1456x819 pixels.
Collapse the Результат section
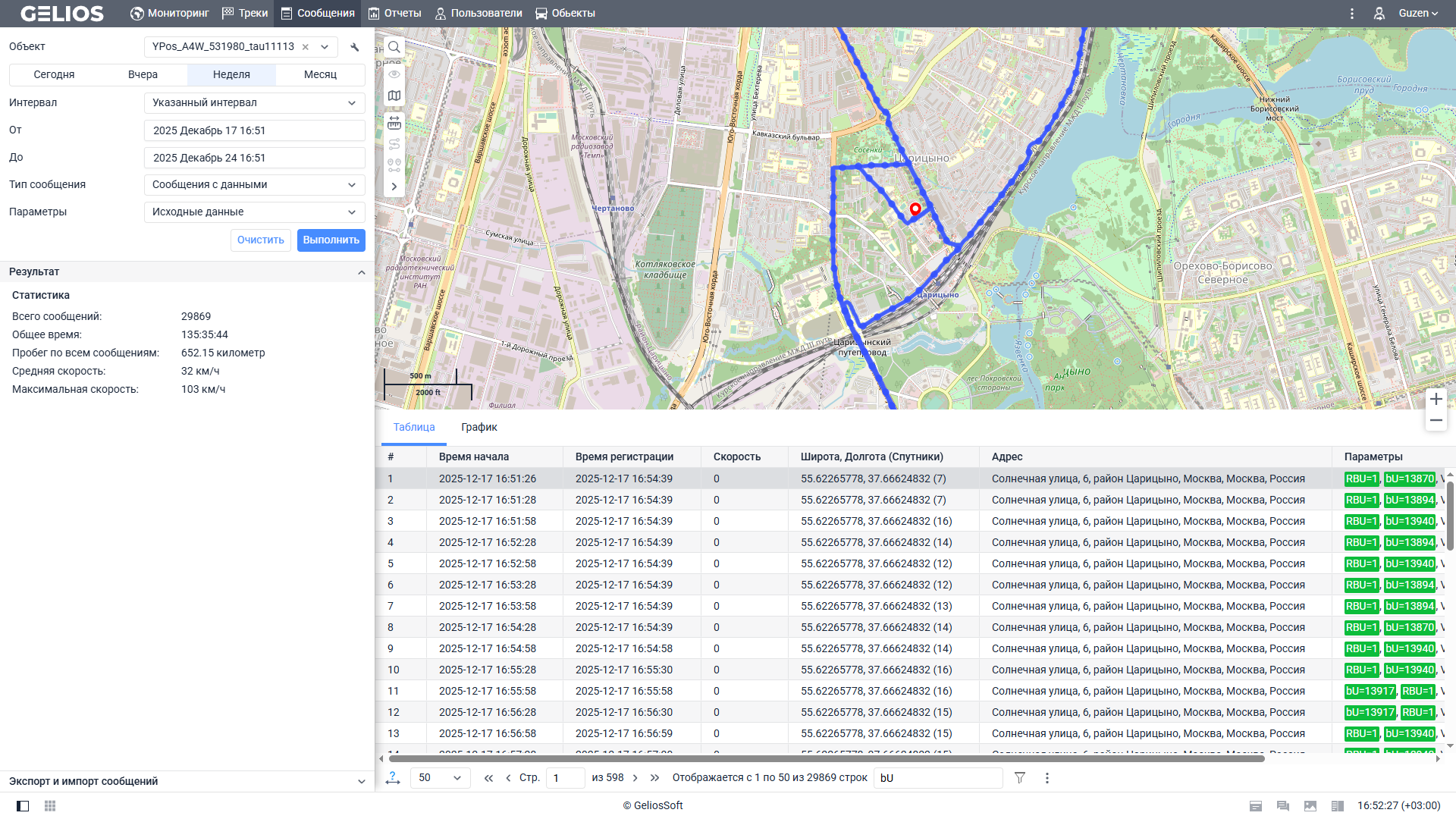(361, 272)
